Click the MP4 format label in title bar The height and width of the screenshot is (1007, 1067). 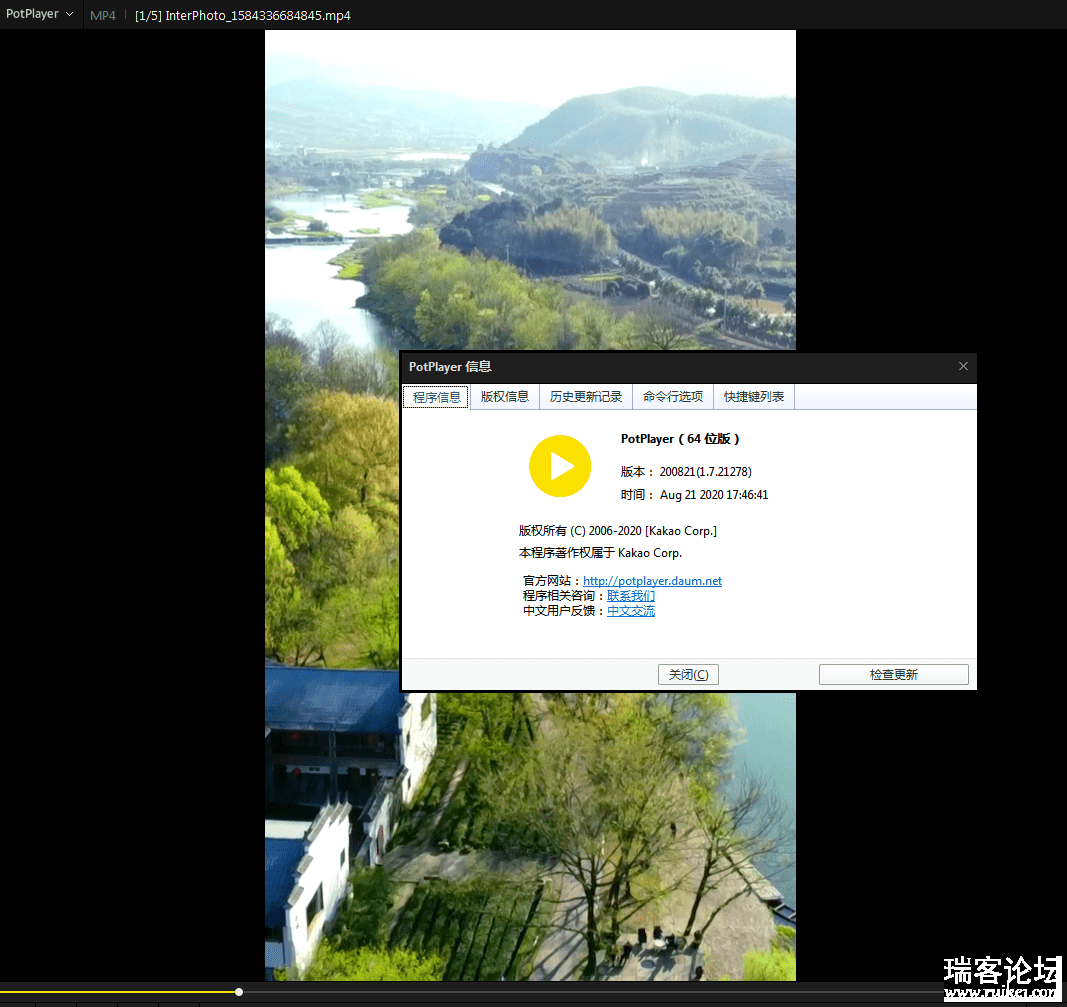[103, 16]
